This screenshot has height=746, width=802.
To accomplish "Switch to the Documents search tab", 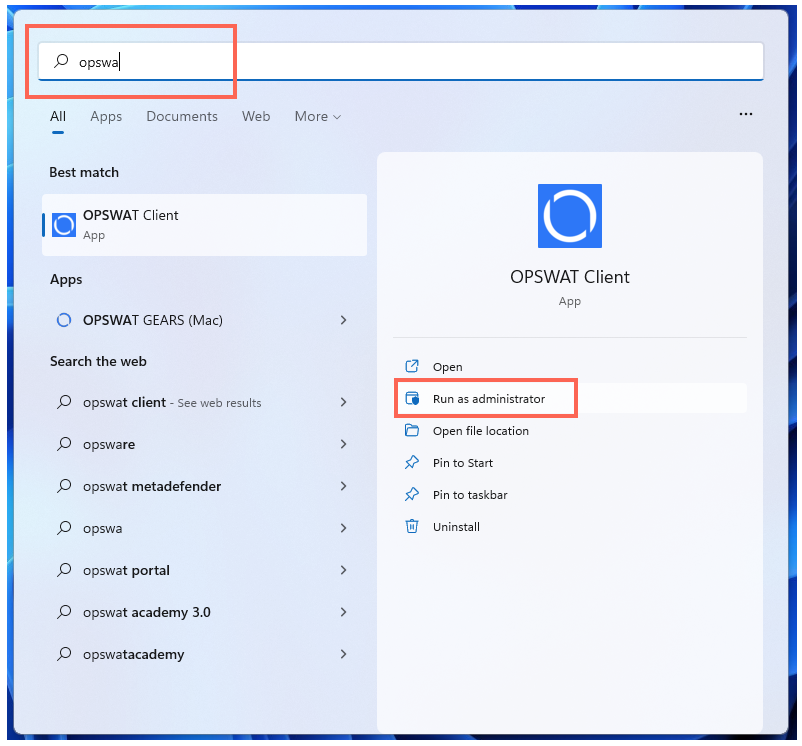I will [x=182, y=117].
